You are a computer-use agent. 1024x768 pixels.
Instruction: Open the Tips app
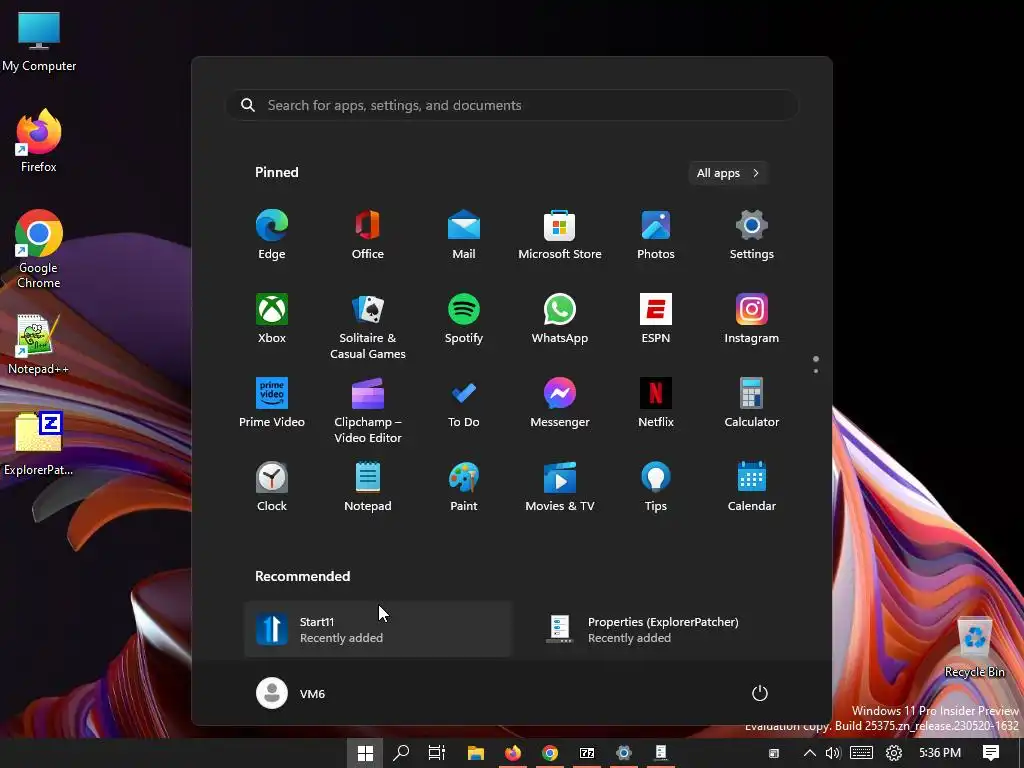pos(656,487)
